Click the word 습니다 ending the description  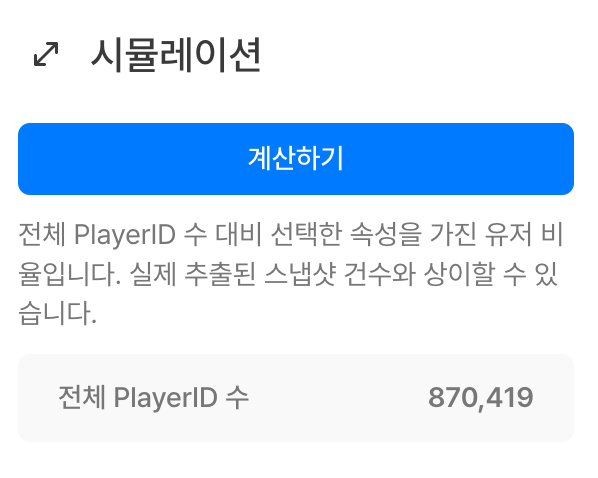tap(57, 314)
